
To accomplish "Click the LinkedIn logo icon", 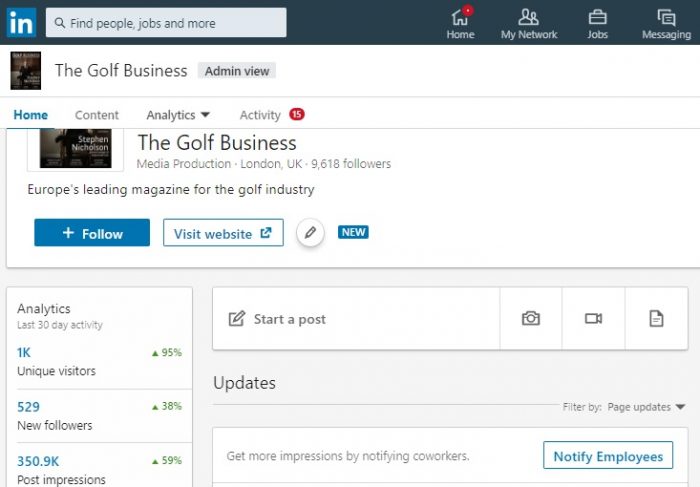I will coord(23,22).
